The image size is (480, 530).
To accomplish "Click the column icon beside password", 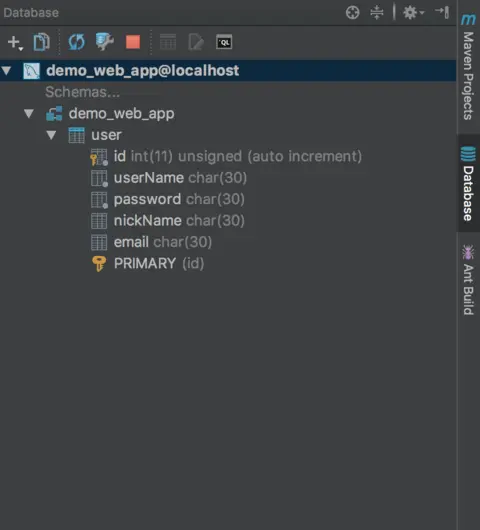I will point(99,200).
